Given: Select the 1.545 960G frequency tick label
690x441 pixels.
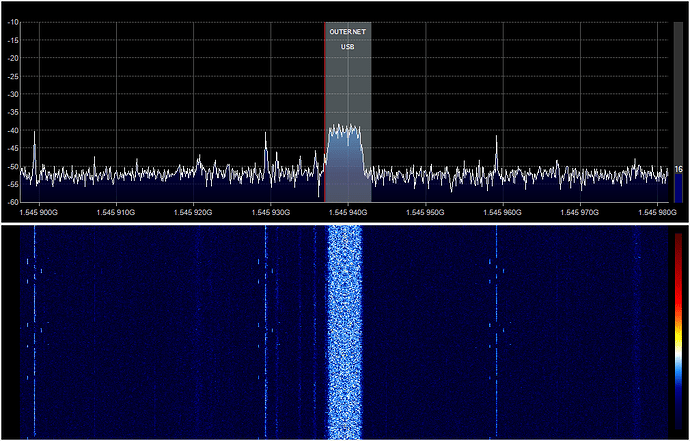Looking at the screenshot, I should [x=503, y=212].
